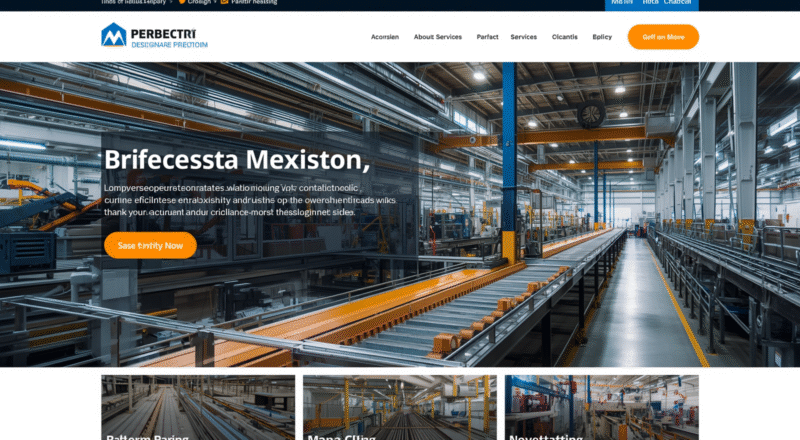800x440 pixels.
Task: Open the Mana Cling thumbnail card
Action: [x=400, y=407]
